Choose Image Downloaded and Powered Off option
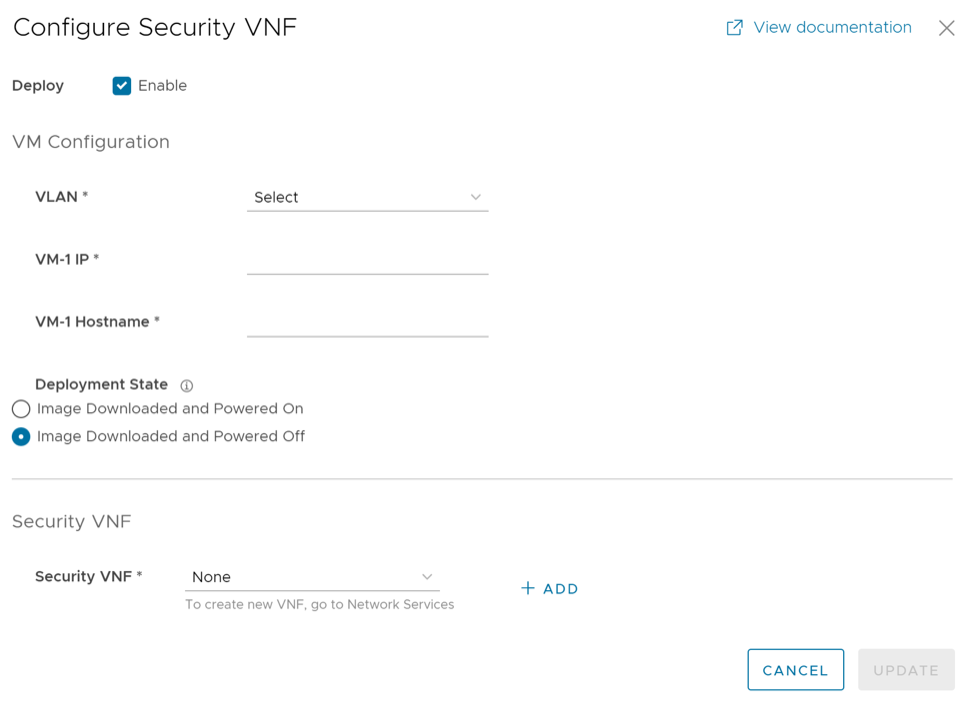 [21, 437]
